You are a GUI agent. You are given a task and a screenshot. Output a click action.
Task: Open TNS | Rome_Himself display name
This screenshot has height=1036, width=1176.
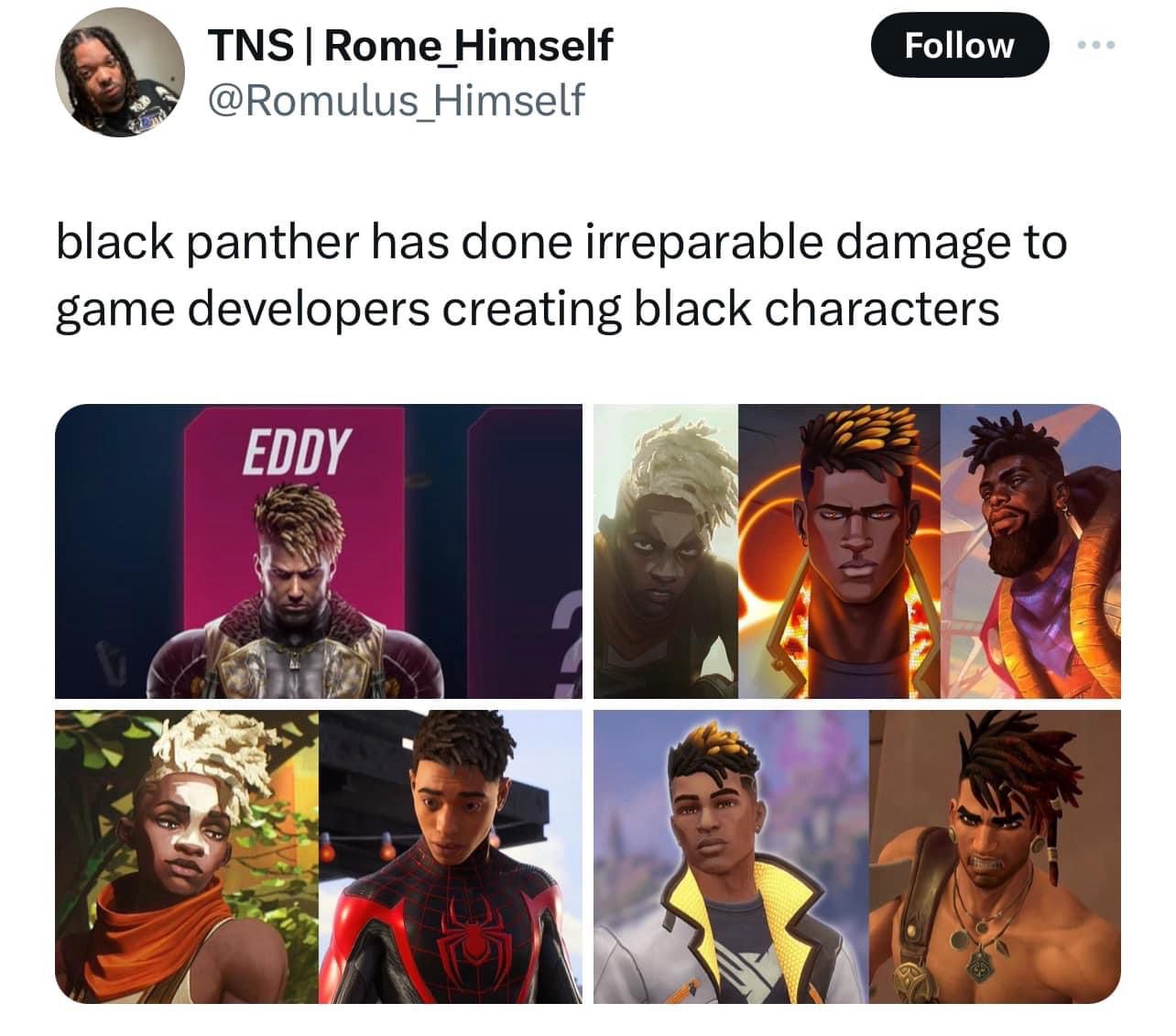[x=410, y=45]
